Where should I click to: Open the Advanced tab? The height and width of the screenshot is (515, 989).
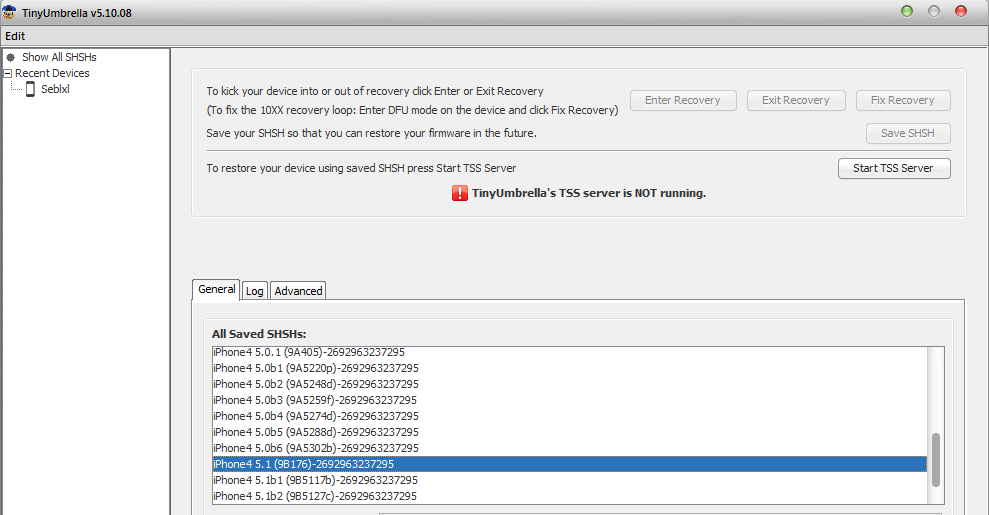298,291
